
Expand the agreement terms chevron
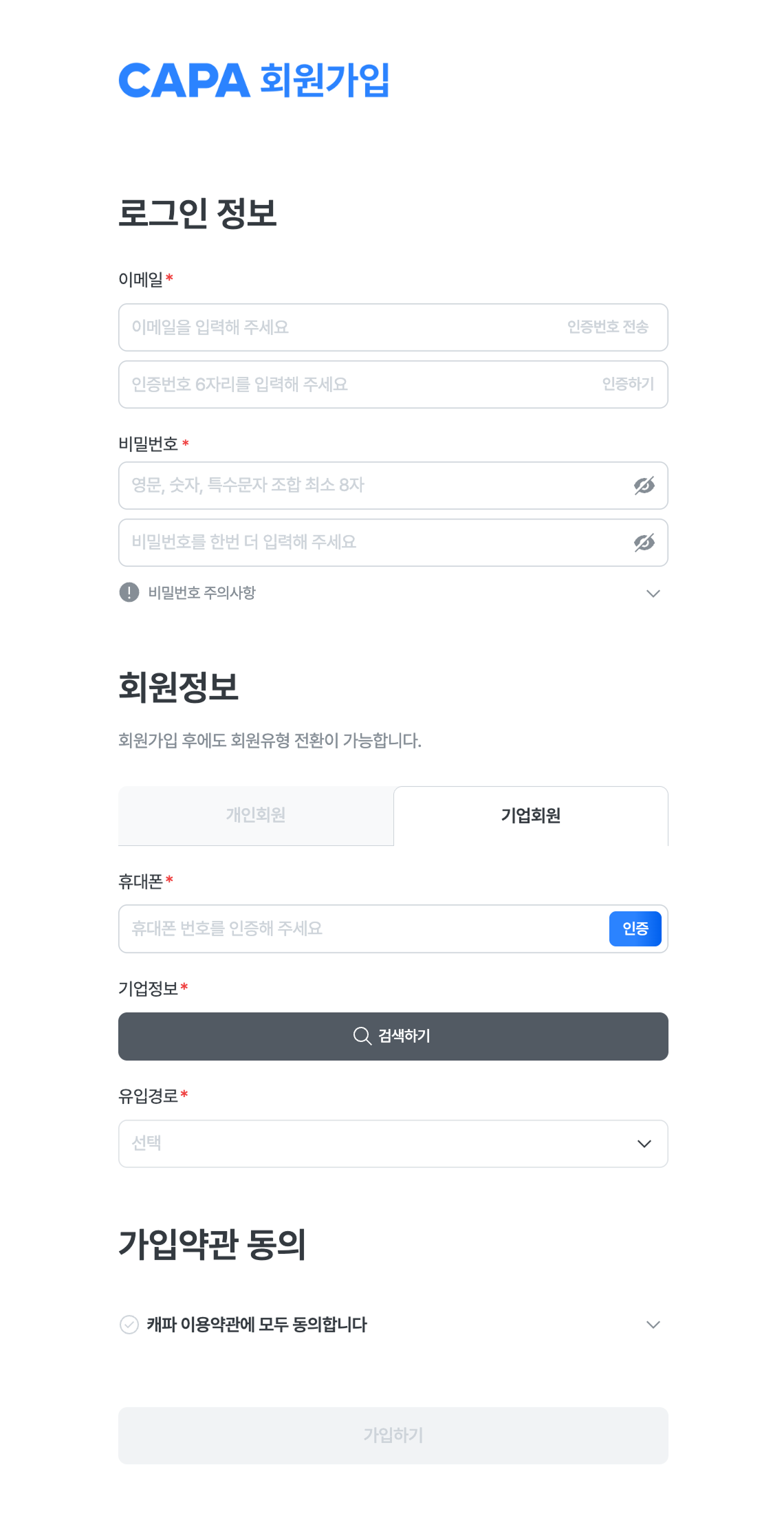pos(653,1324)
